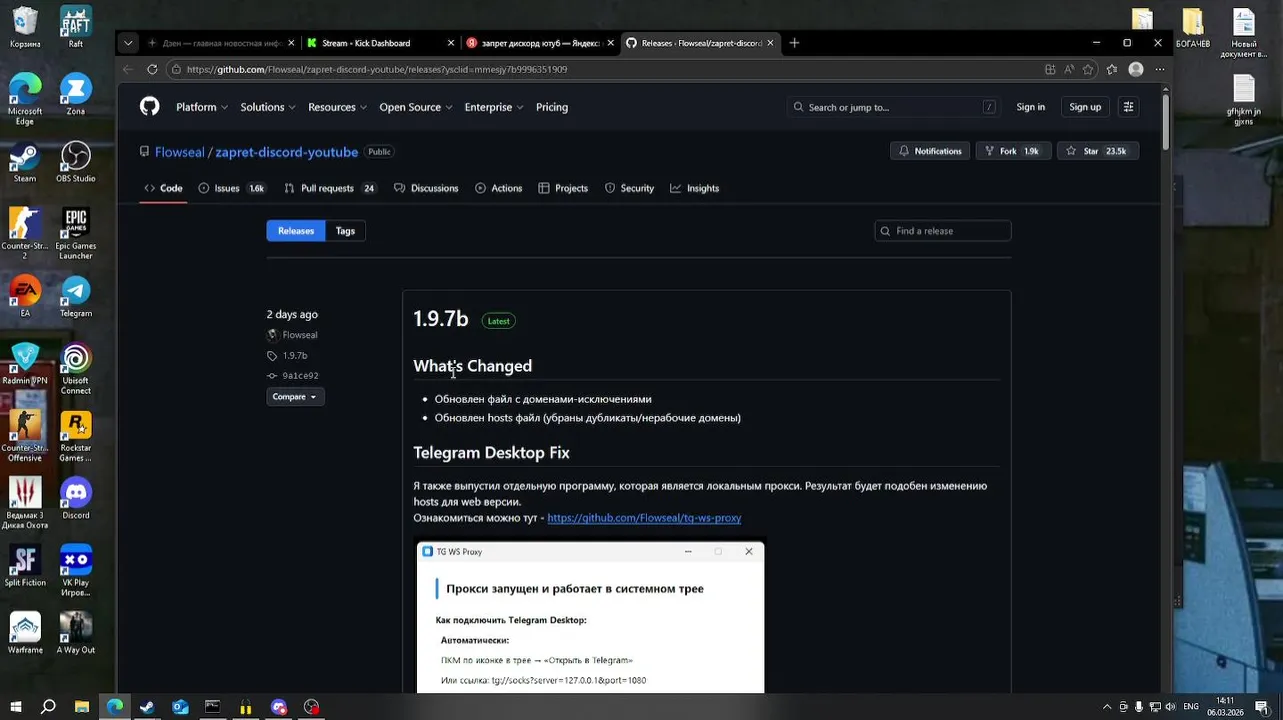Select the Releases button
The width and height of the screenshot is (1283, 720).
296,231
